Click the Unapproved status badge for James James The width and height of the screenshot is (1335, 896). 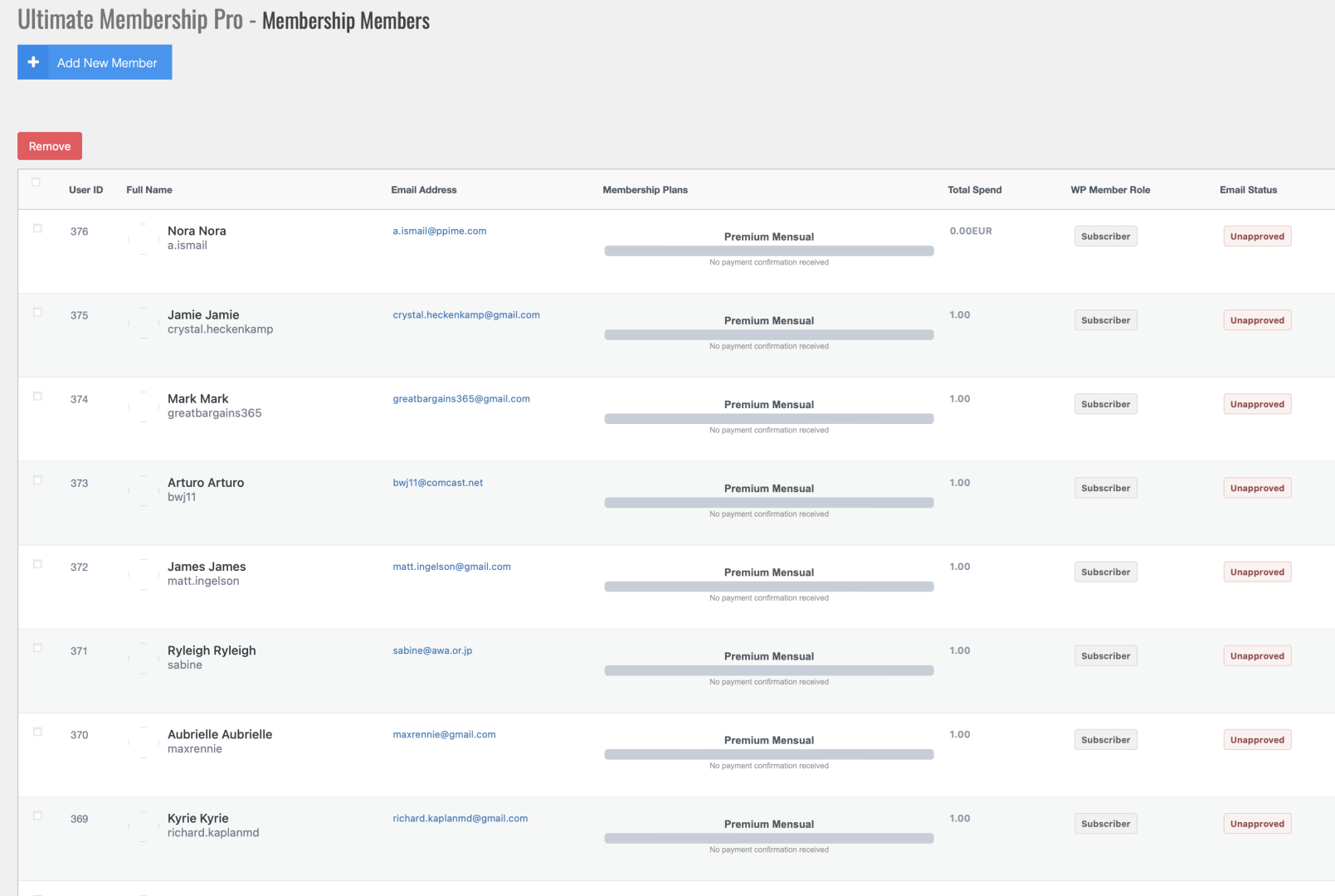[x=1257, y=572]
